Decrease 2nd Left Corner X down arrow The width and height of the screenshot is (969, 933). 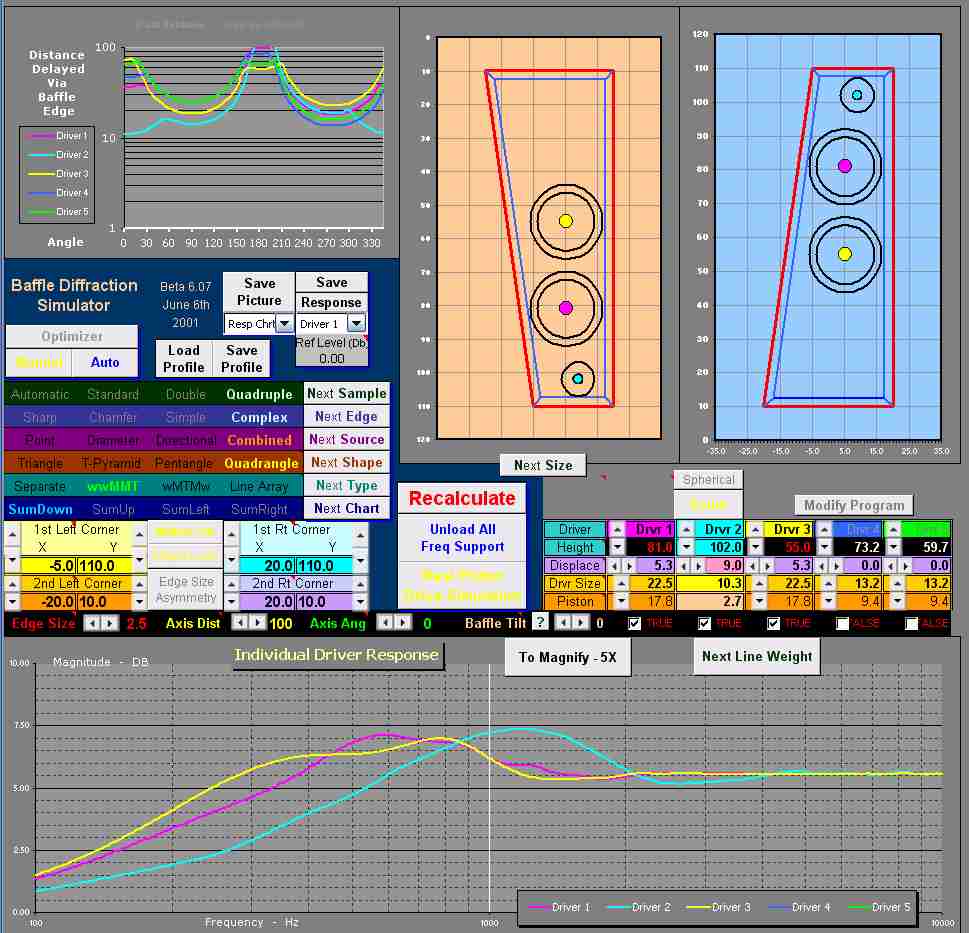pos(12,601)
